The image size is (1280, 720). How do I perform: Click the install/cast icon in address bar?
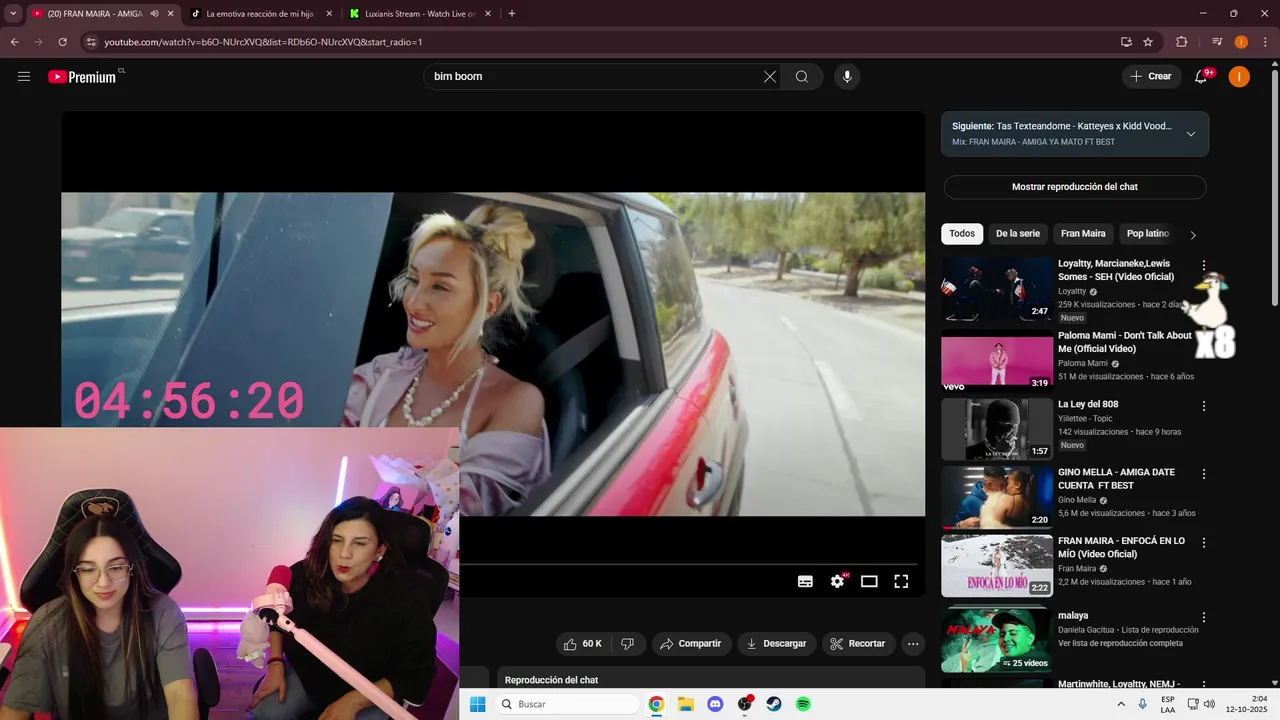click(x=1126, y=42)
